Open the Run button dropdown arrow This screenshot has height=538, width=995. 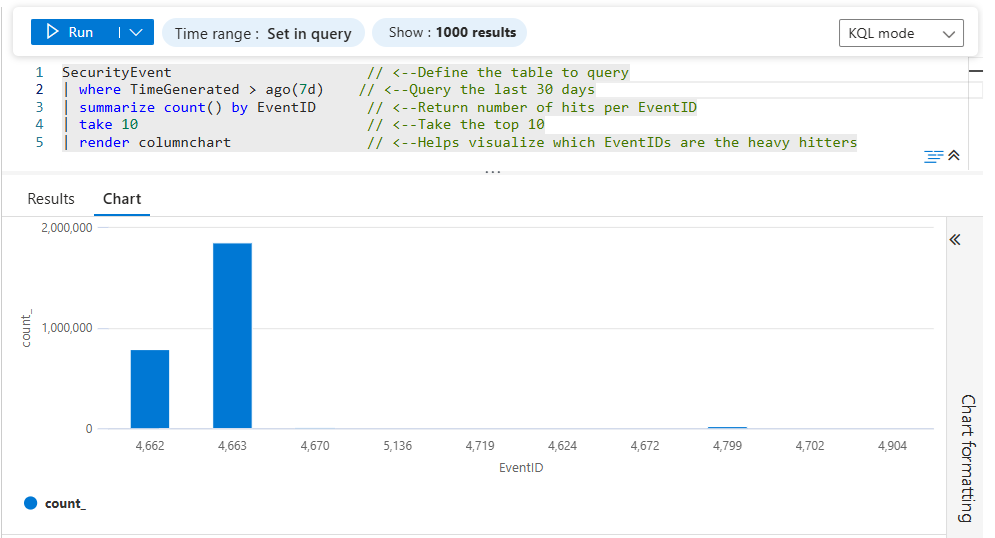[x=136, y=33]
